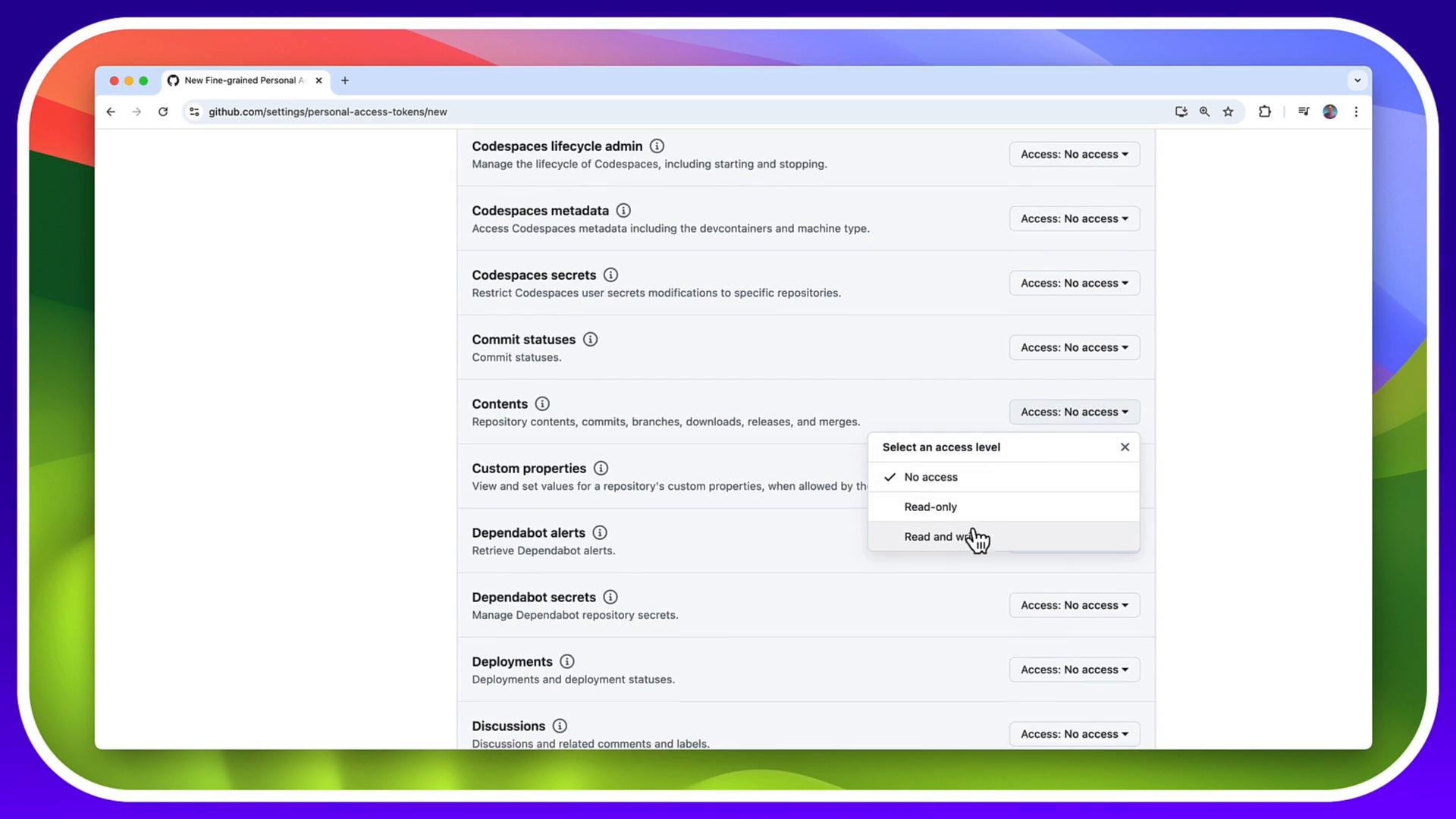
Task: Go back to the previous page
Action: click(x=111, y=111)
